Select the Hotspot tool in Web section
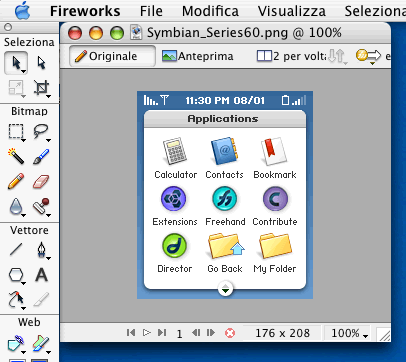 pyautogui.click(x=16, y=344)
